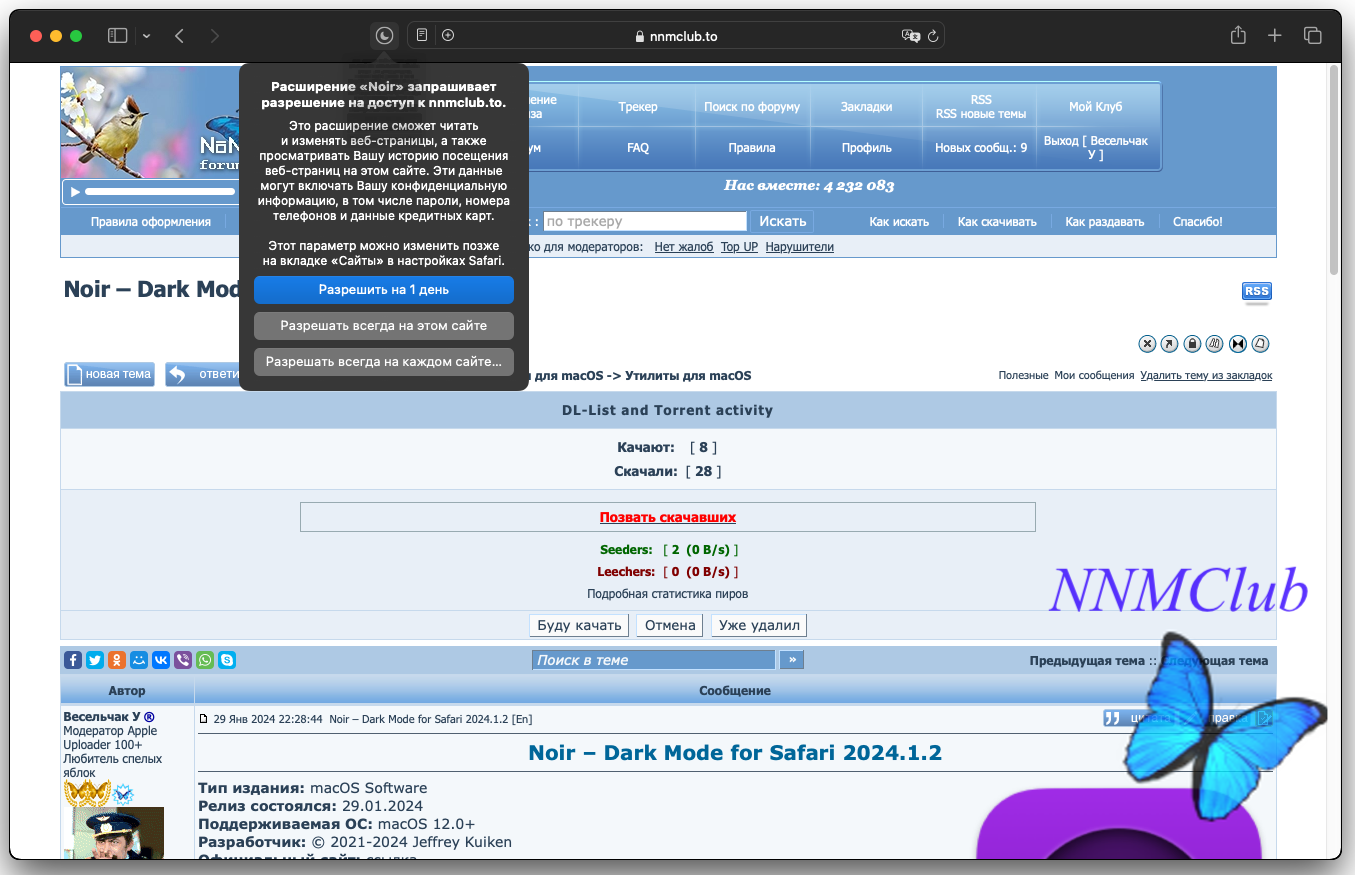
Task: Share topic on Facebook
Action: click(x=73, y=660)
